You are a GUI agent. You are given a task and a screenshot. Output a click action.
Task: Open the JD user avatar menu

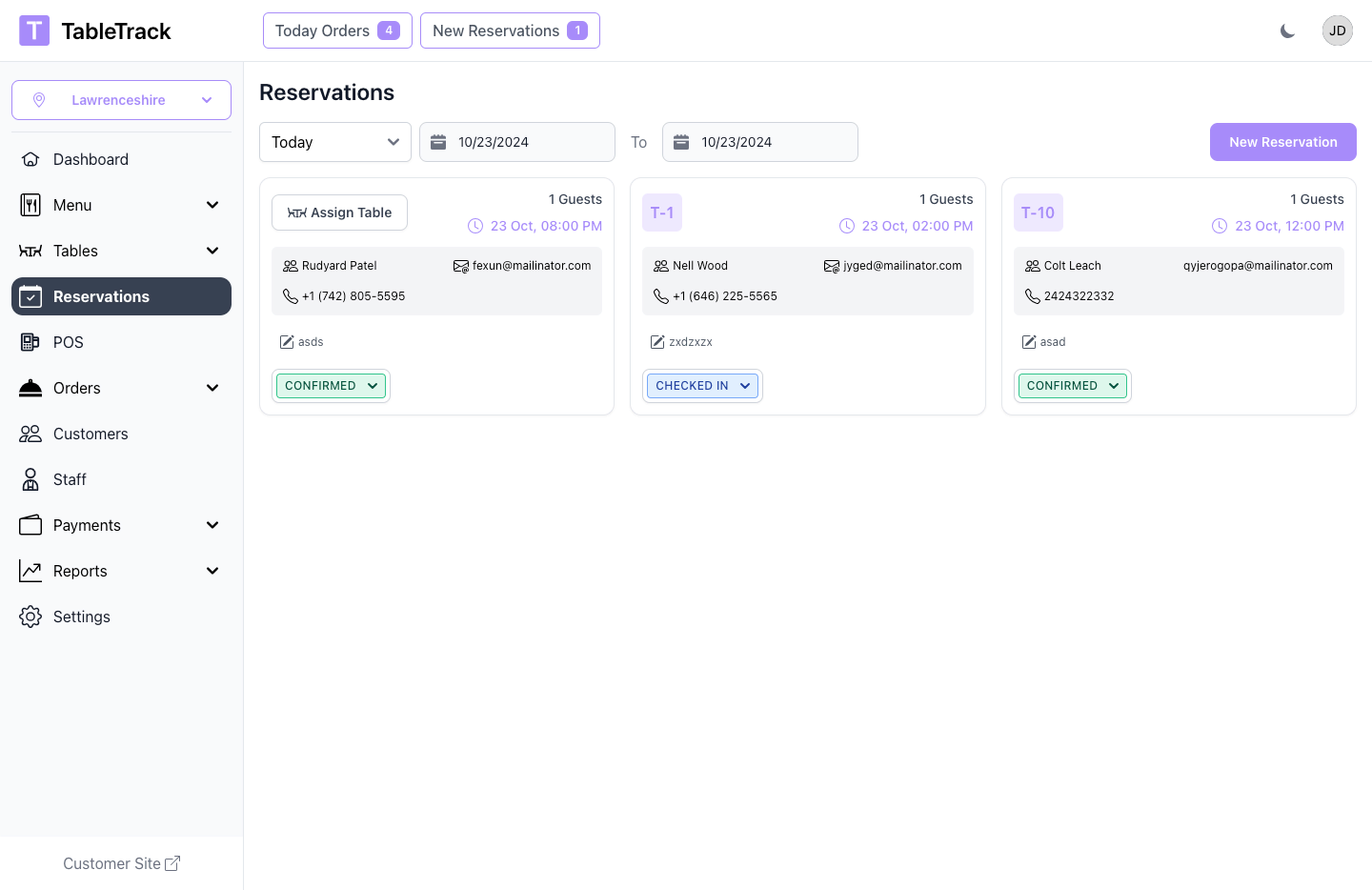tap(1337, 30)
